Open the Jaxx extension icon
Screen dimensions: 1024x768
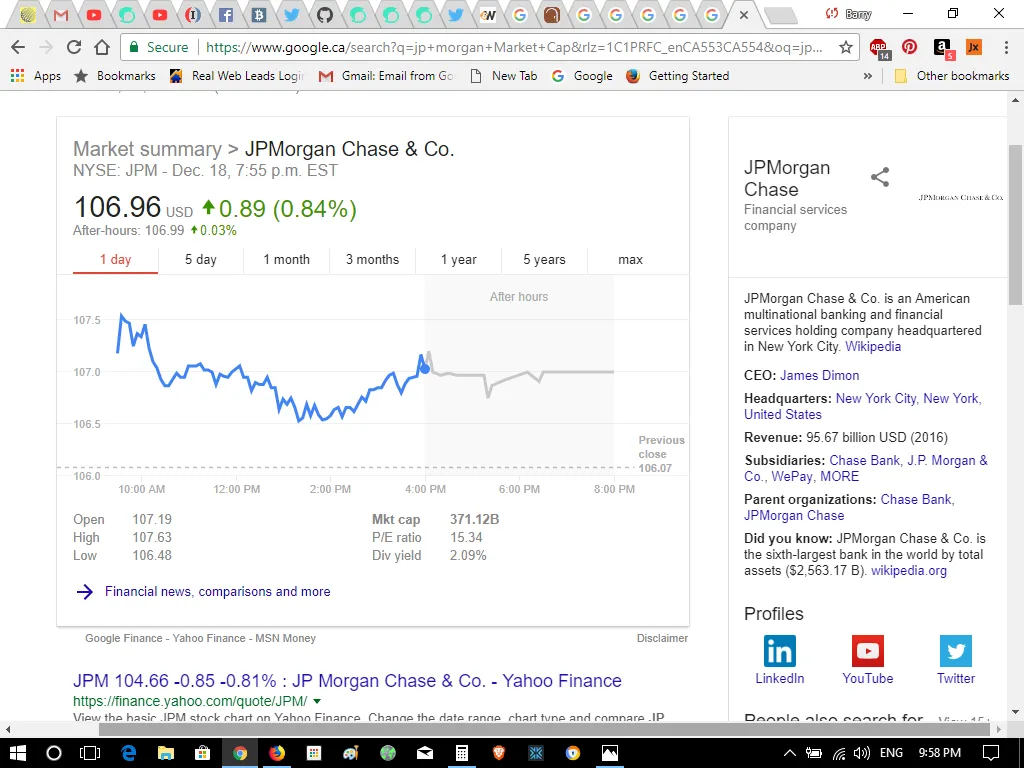pos(974,47)
